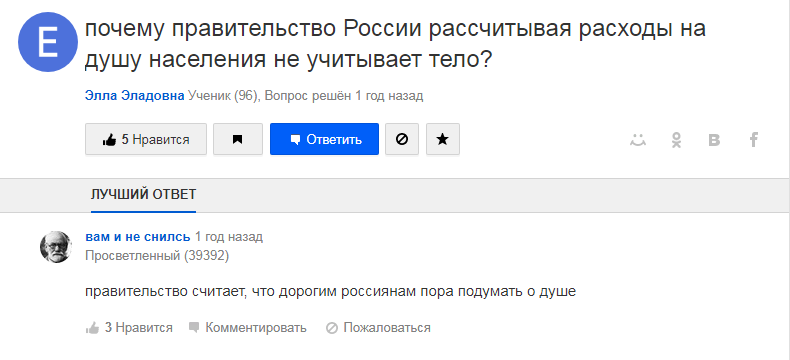
Task: Click the answerer's Freud avatar photo
Action: pyautogui.click(x=55, y=247)
